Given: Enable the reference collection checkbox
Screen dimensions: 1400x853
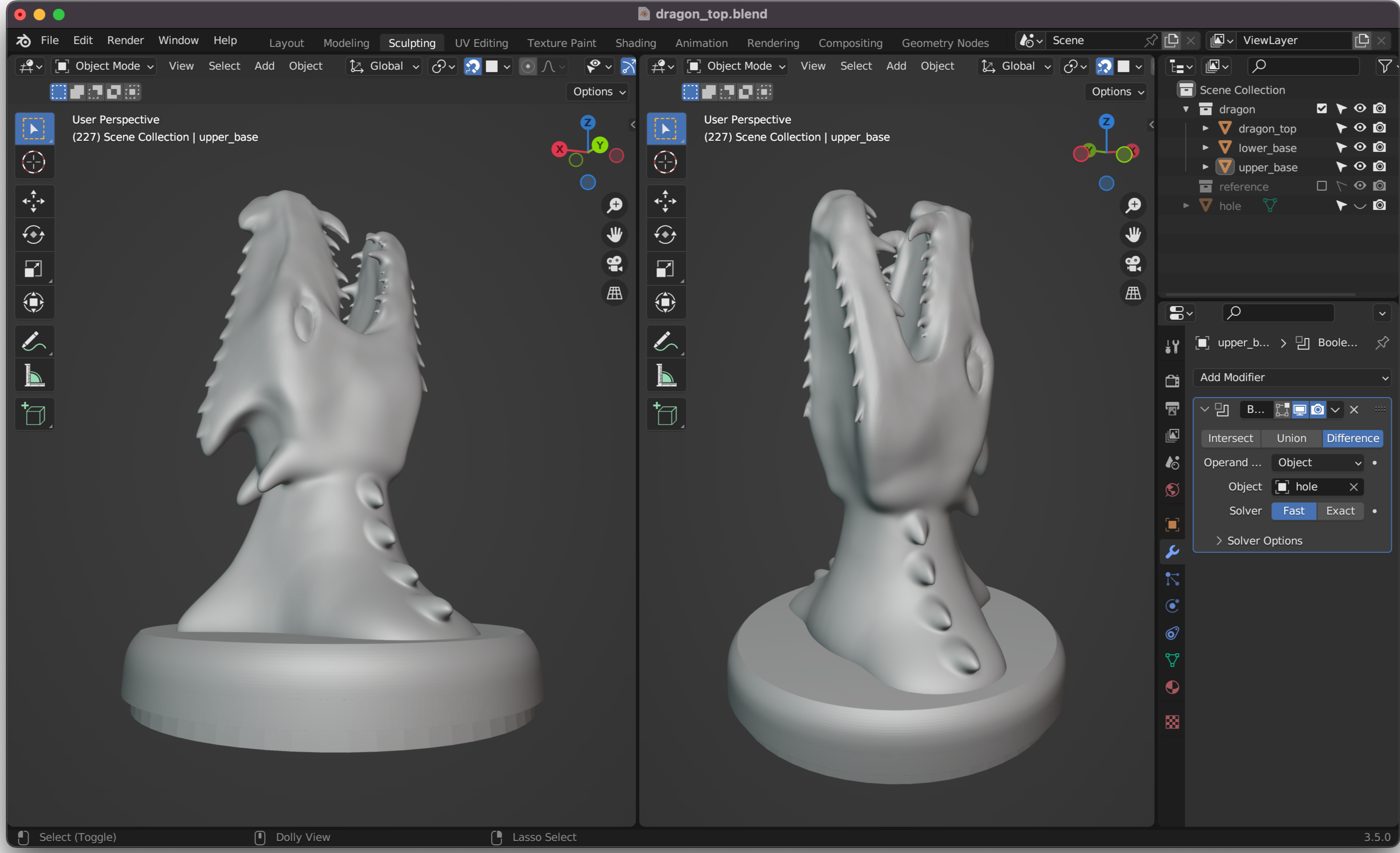Looking at the screenshot, I should tap(1322, 186).
